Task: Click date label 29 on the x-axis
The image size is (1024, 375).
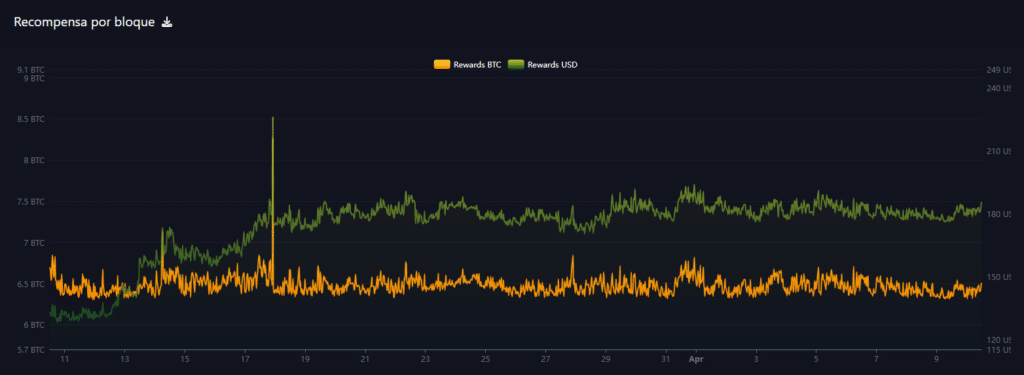Action: pos(606,359)
